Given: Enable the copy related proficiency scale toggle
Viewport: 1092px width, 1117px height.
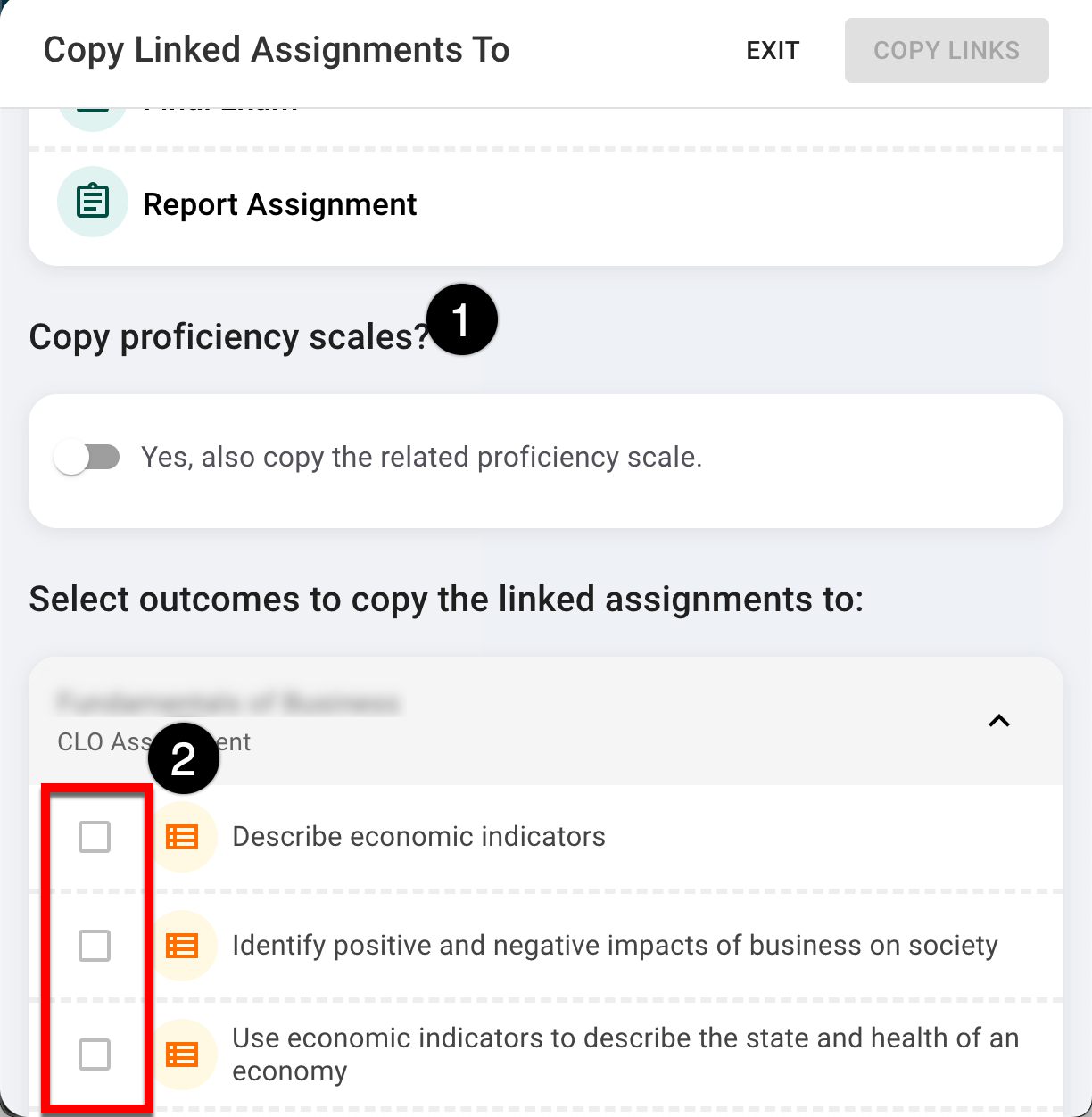Looking at the screenshot, I should [87, 458].
